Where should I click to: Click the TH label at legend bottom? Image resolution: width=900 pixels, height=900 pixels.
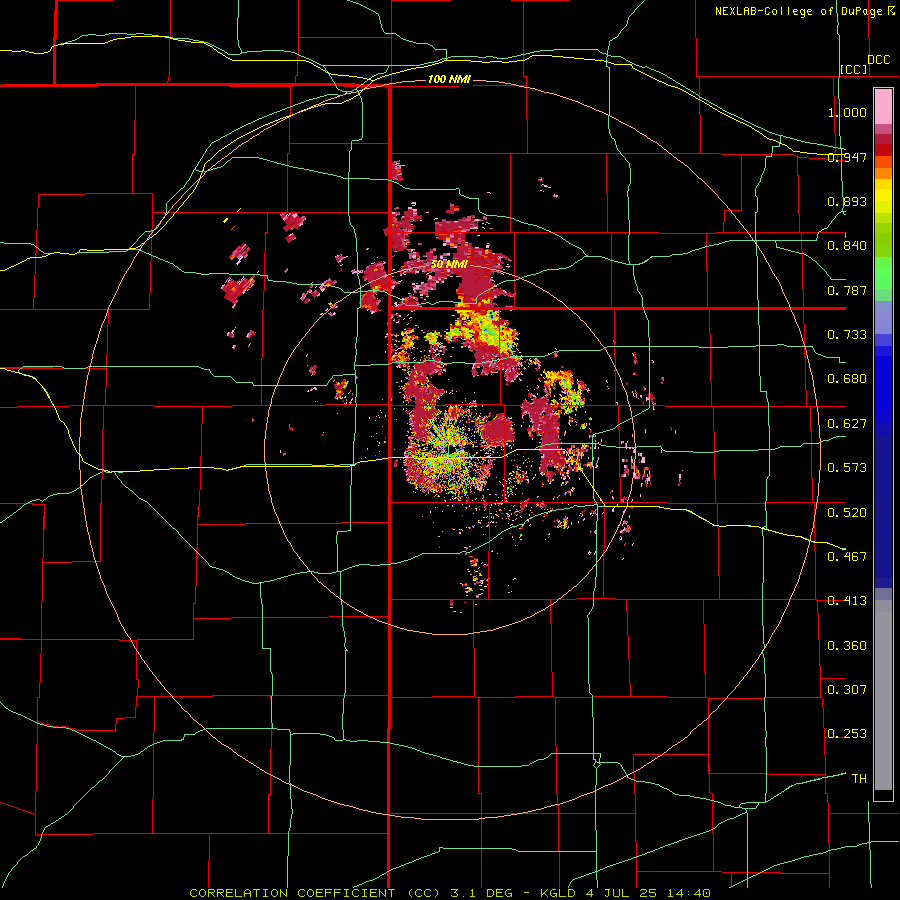pyautogui.click(x=859, y=779)
